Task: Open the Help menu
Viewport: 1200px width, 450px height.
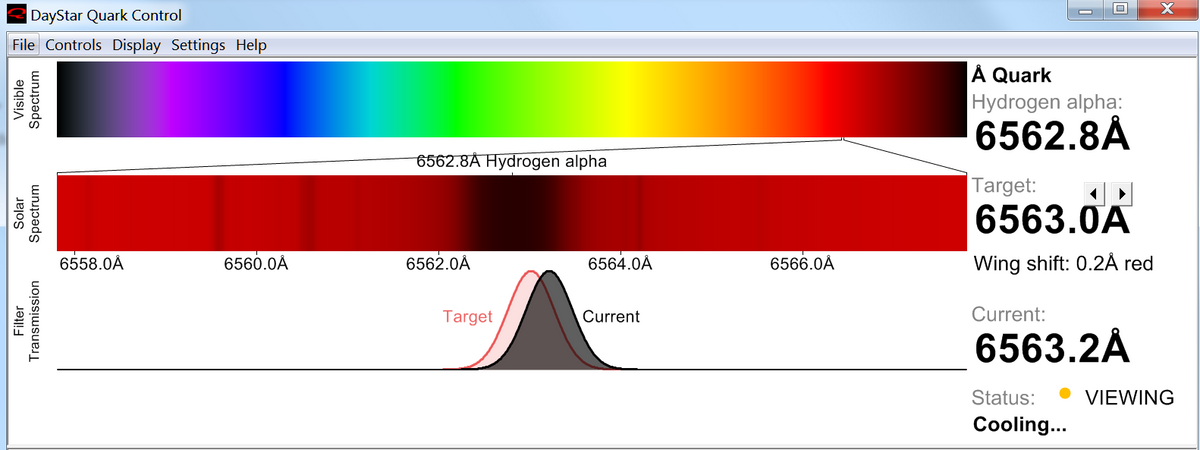Action: click(x=251, y=45)
